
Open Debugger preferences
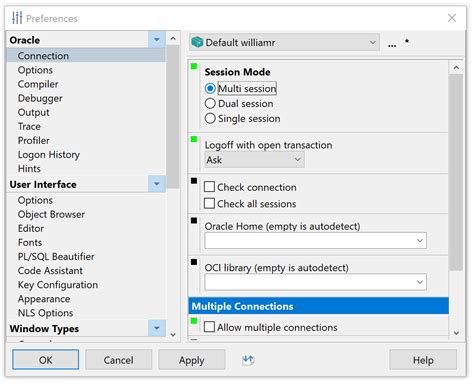(40, 98)
